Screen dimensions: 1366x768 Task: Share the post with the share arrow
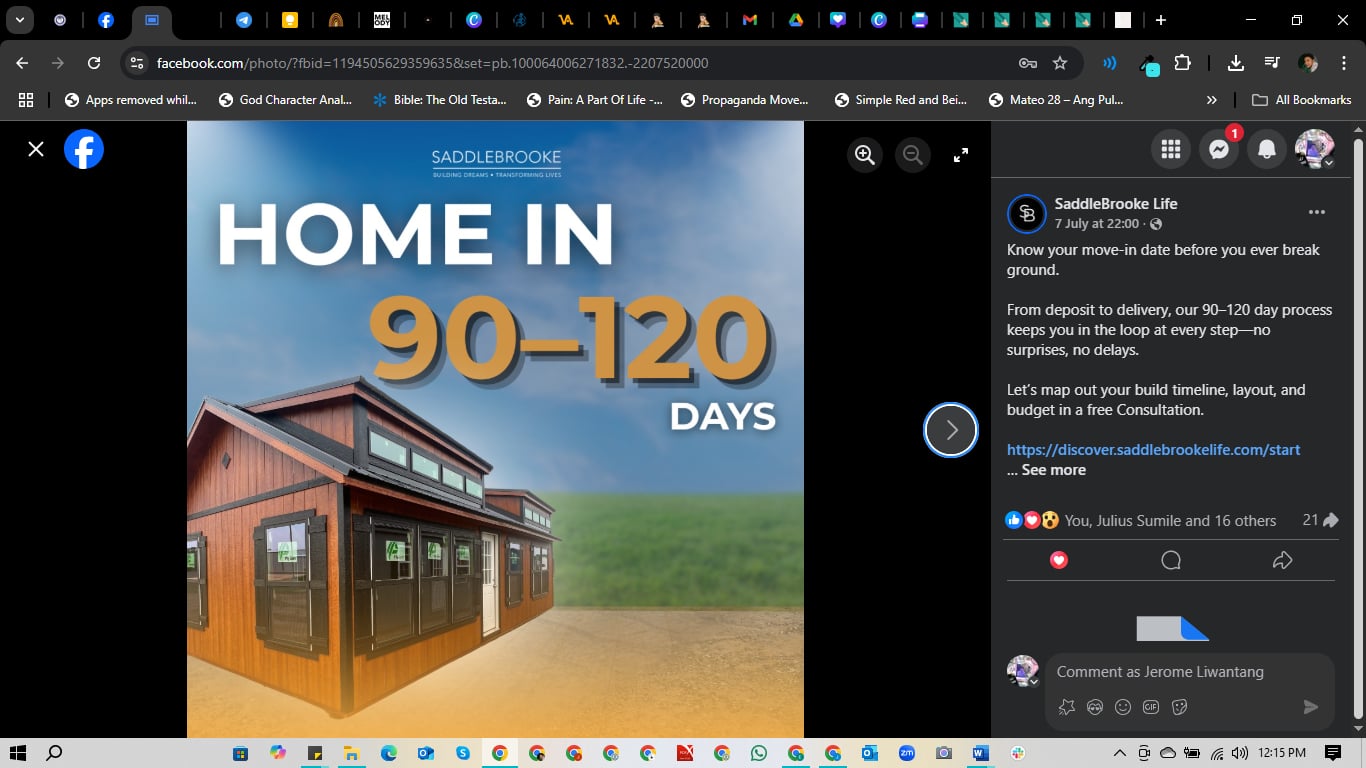click(x=1283, y=561)
